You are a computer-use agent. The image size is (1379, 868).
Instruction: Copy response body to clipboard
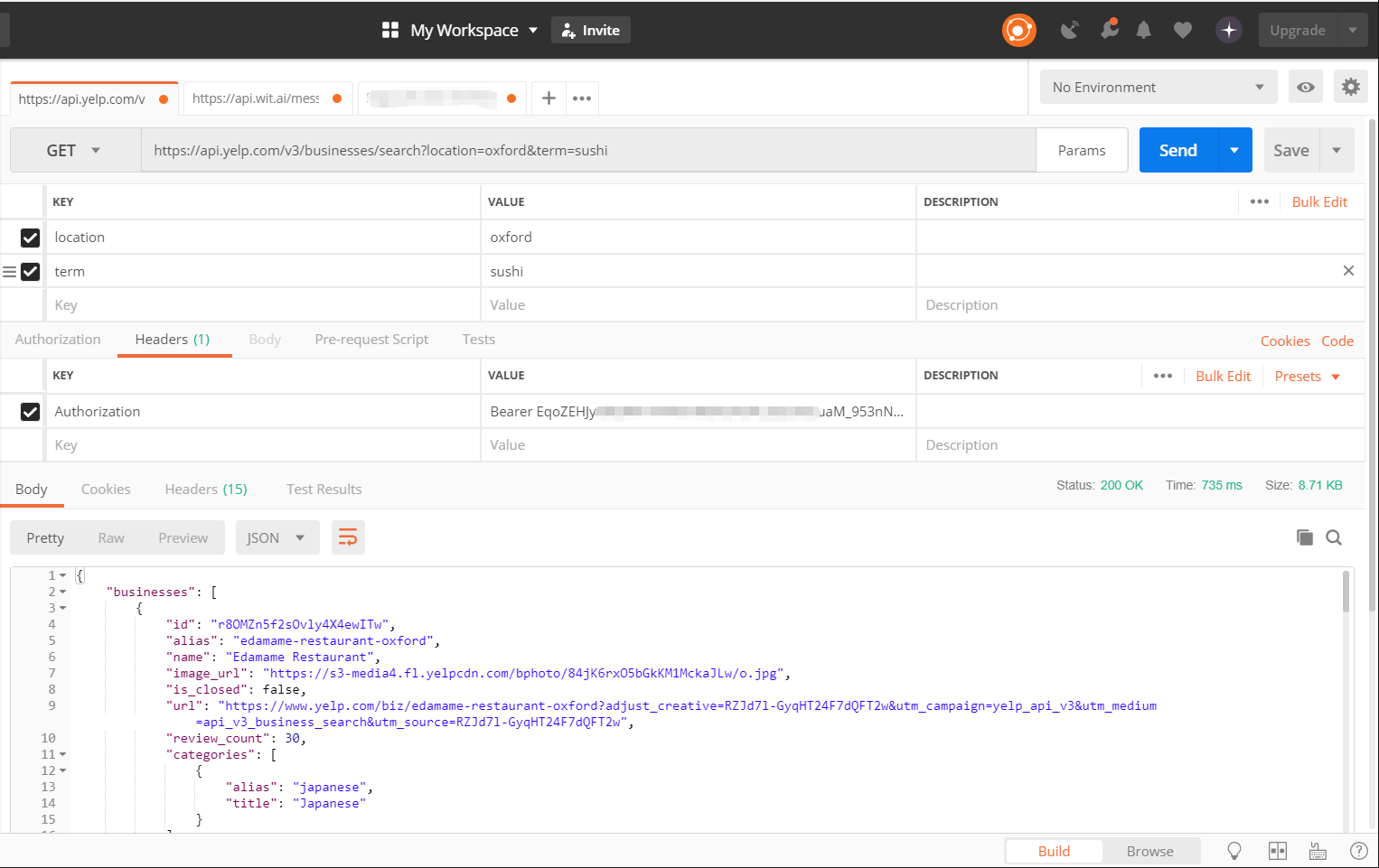coord(1304,537)
